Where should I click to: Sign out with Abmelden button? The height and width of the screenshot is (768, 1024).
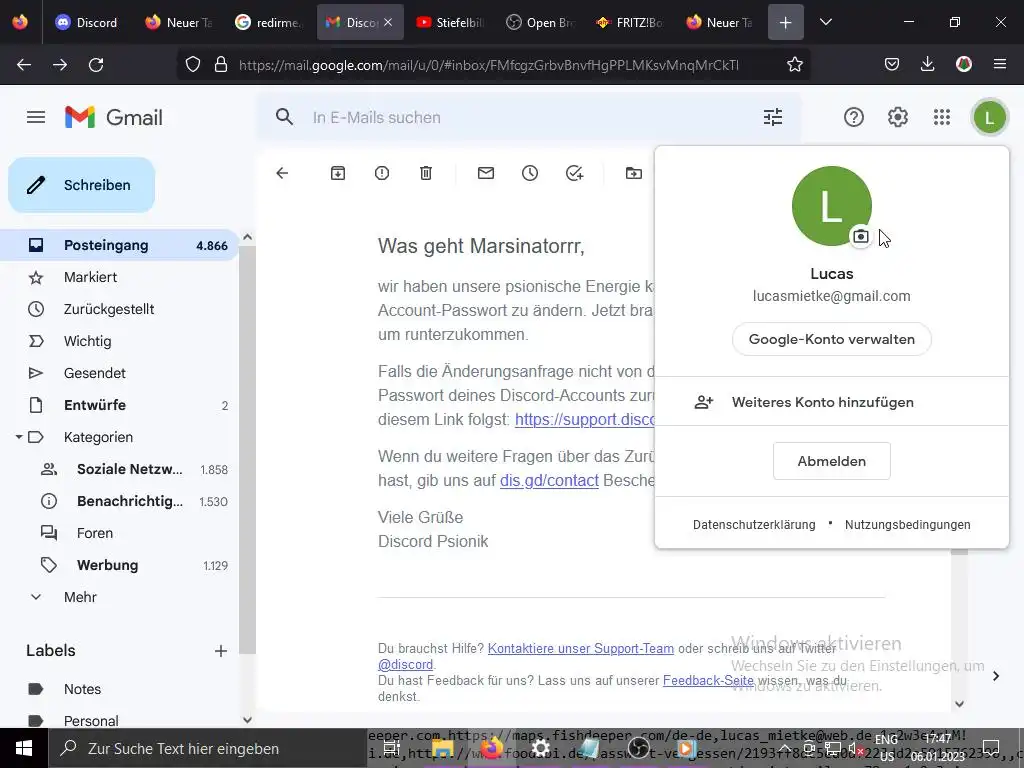coord(831,461)
